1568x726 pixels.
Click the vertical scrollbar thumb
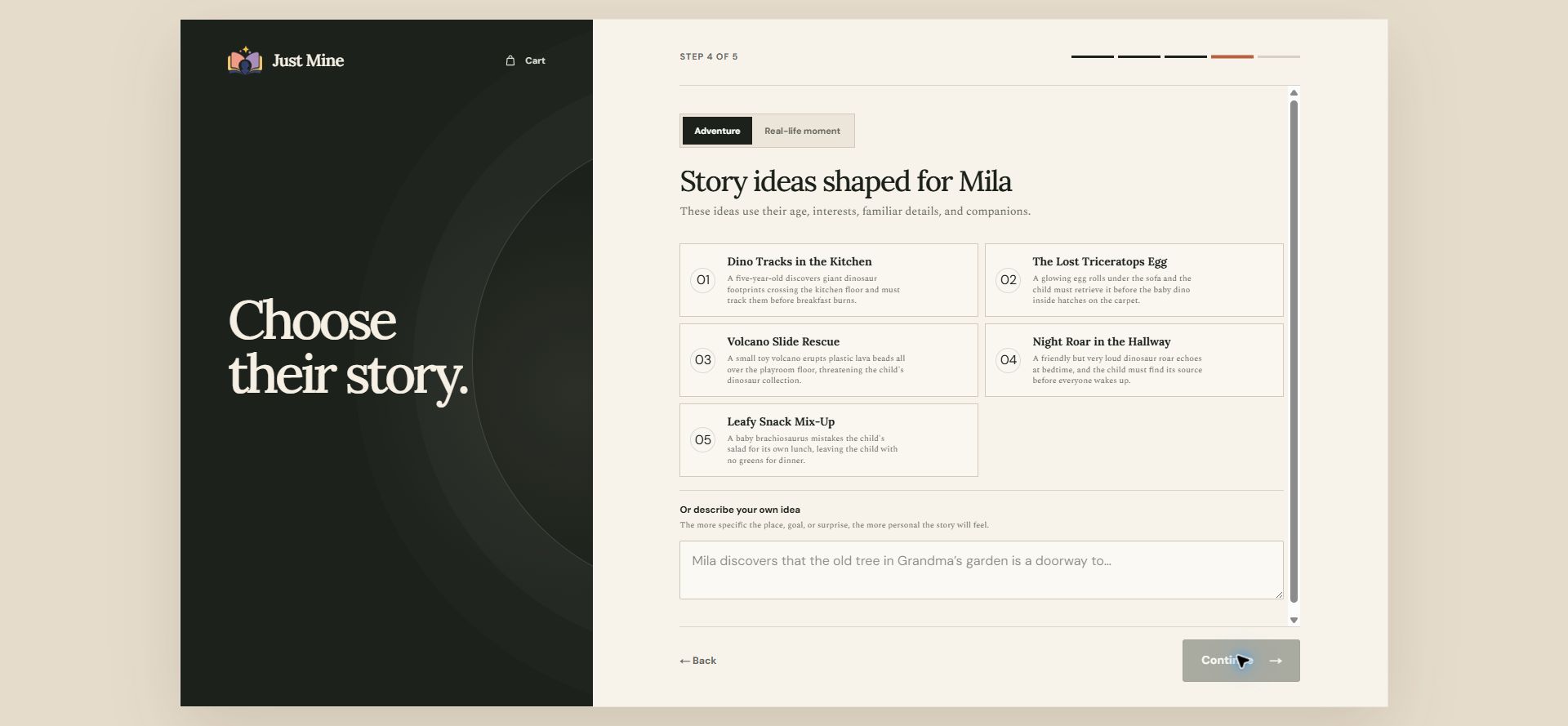1294,352
